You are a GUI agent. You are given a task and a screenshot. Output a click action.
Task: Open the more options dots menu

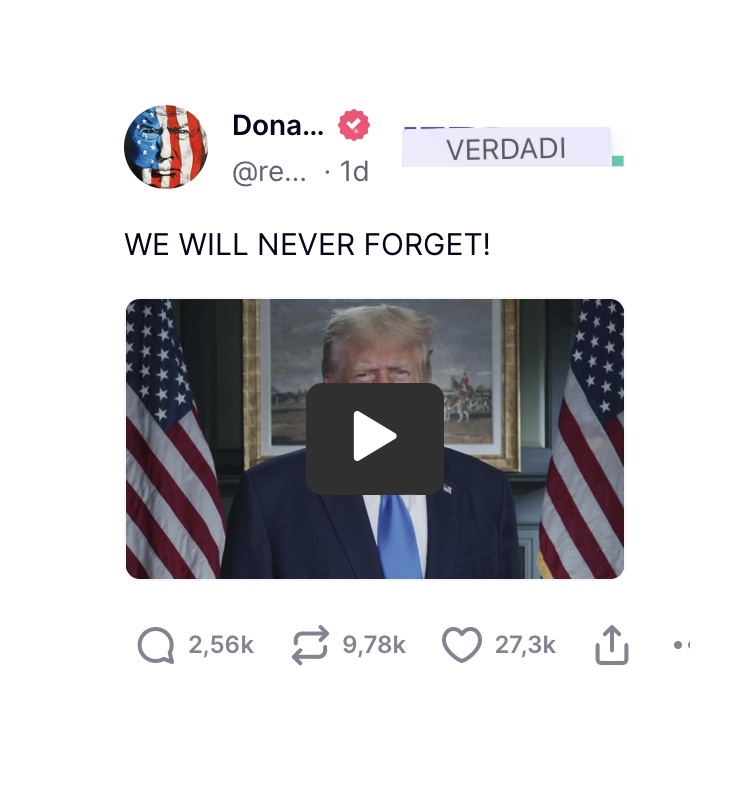pos(682,645)
